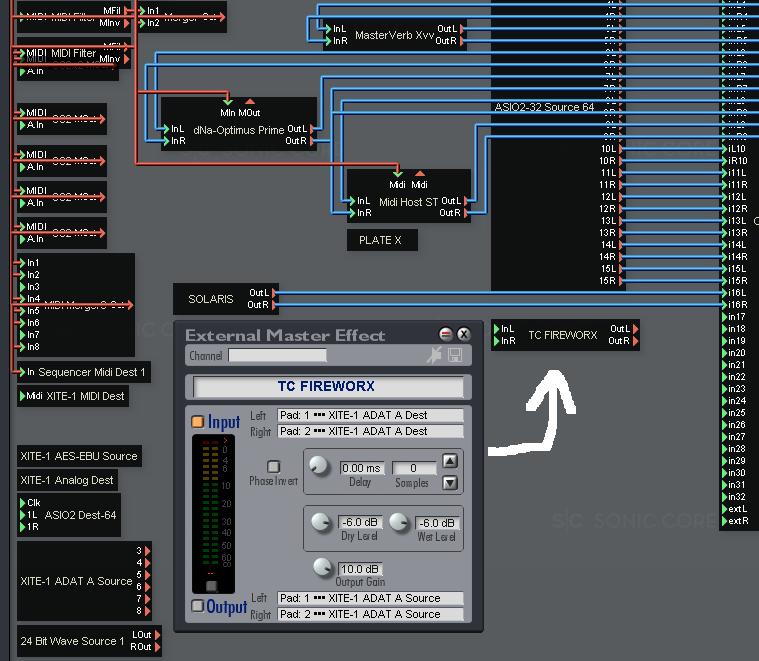Image resolution: width=759 pixels, height=661 pixels.
Task: Click output port 8 of ADAT A Source
Action: 148,611
